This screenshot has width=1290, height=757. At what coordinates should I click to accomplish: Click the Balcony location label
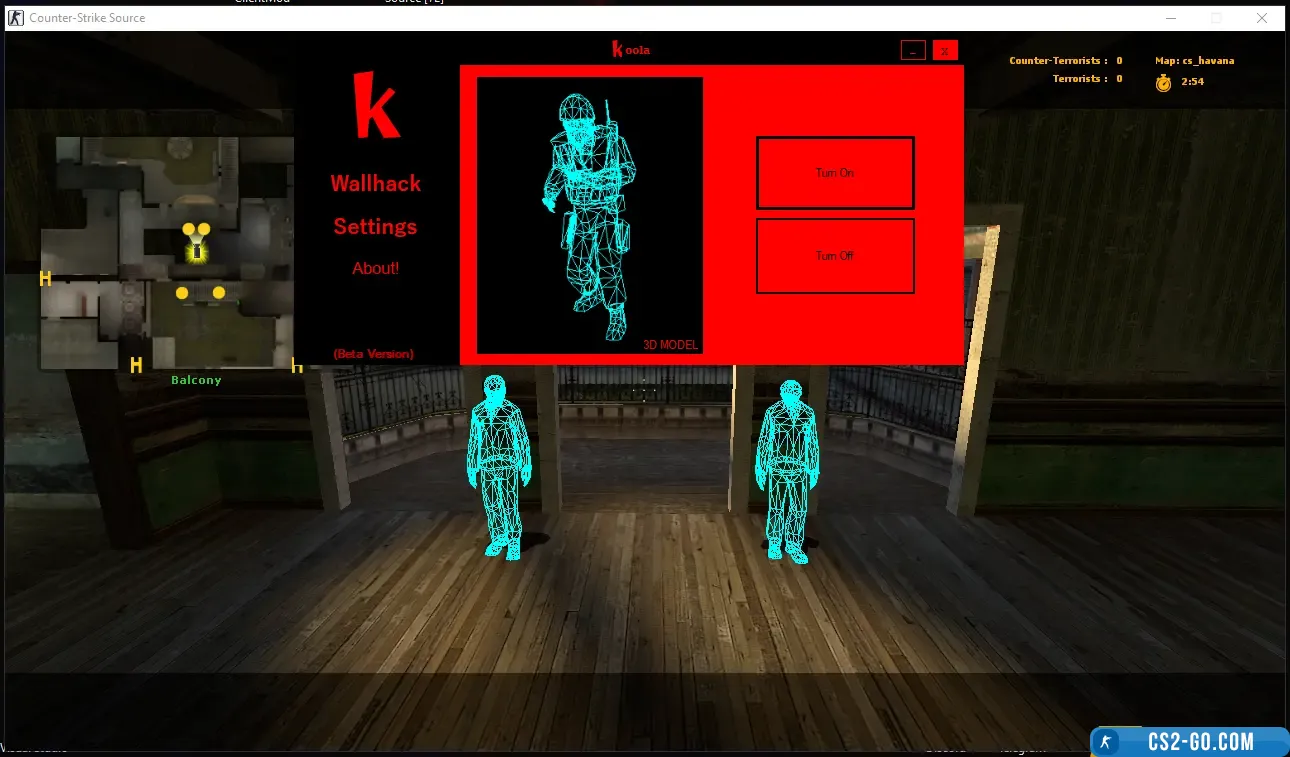(x=196, y=380)
